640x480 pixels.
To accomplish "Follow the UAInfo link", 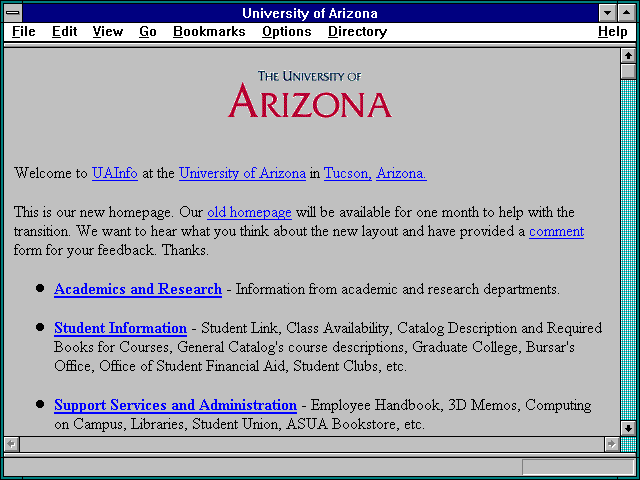I will (115, 173).
